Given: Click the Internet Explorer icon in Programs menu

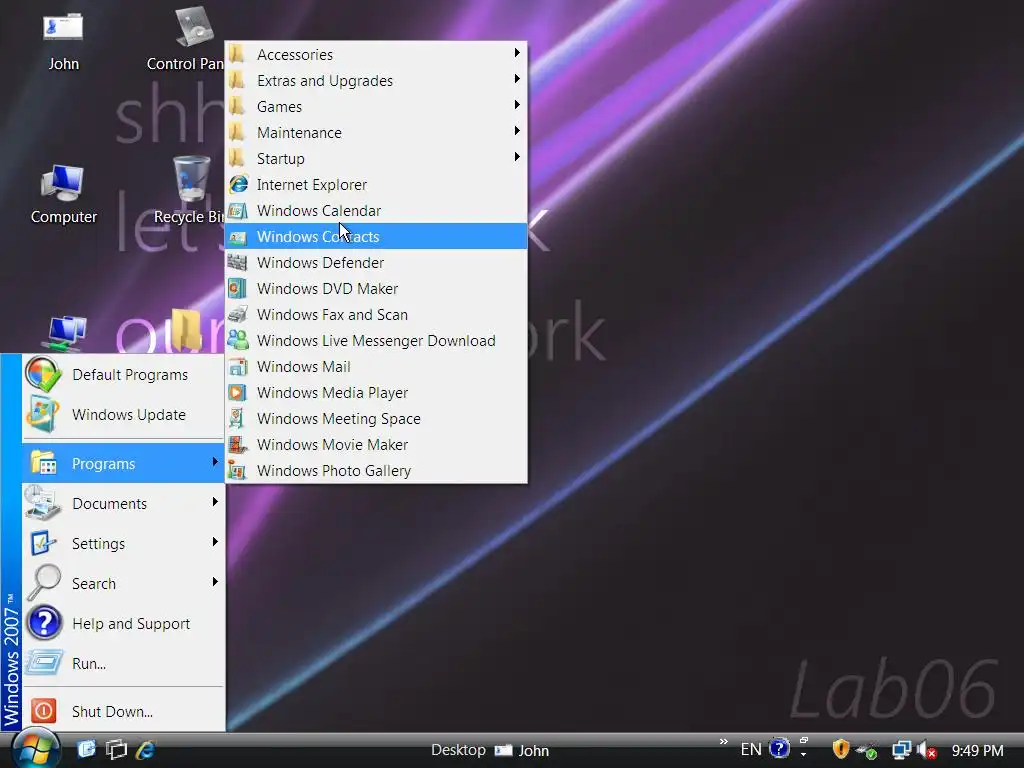Looking at the screenshot, I should [x=238, y=184].
